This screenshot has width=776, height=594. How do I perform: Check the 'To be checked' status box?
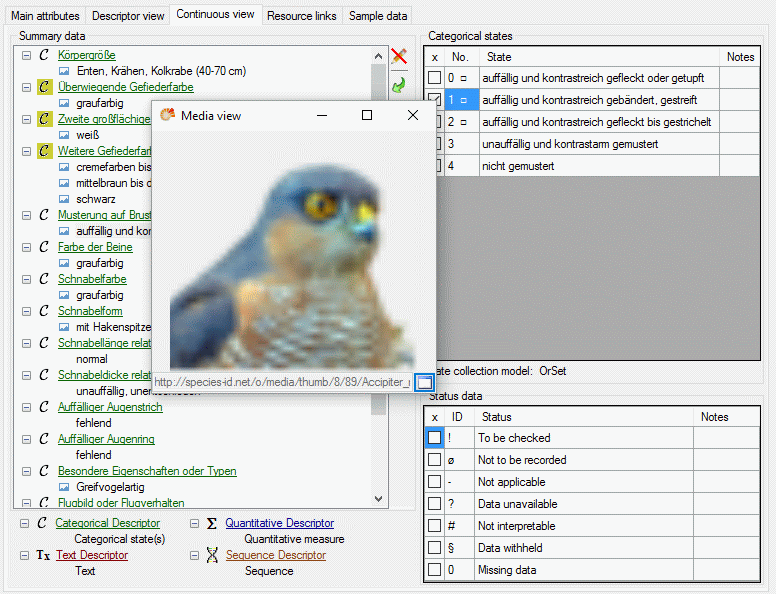click(x=434, y=438)
